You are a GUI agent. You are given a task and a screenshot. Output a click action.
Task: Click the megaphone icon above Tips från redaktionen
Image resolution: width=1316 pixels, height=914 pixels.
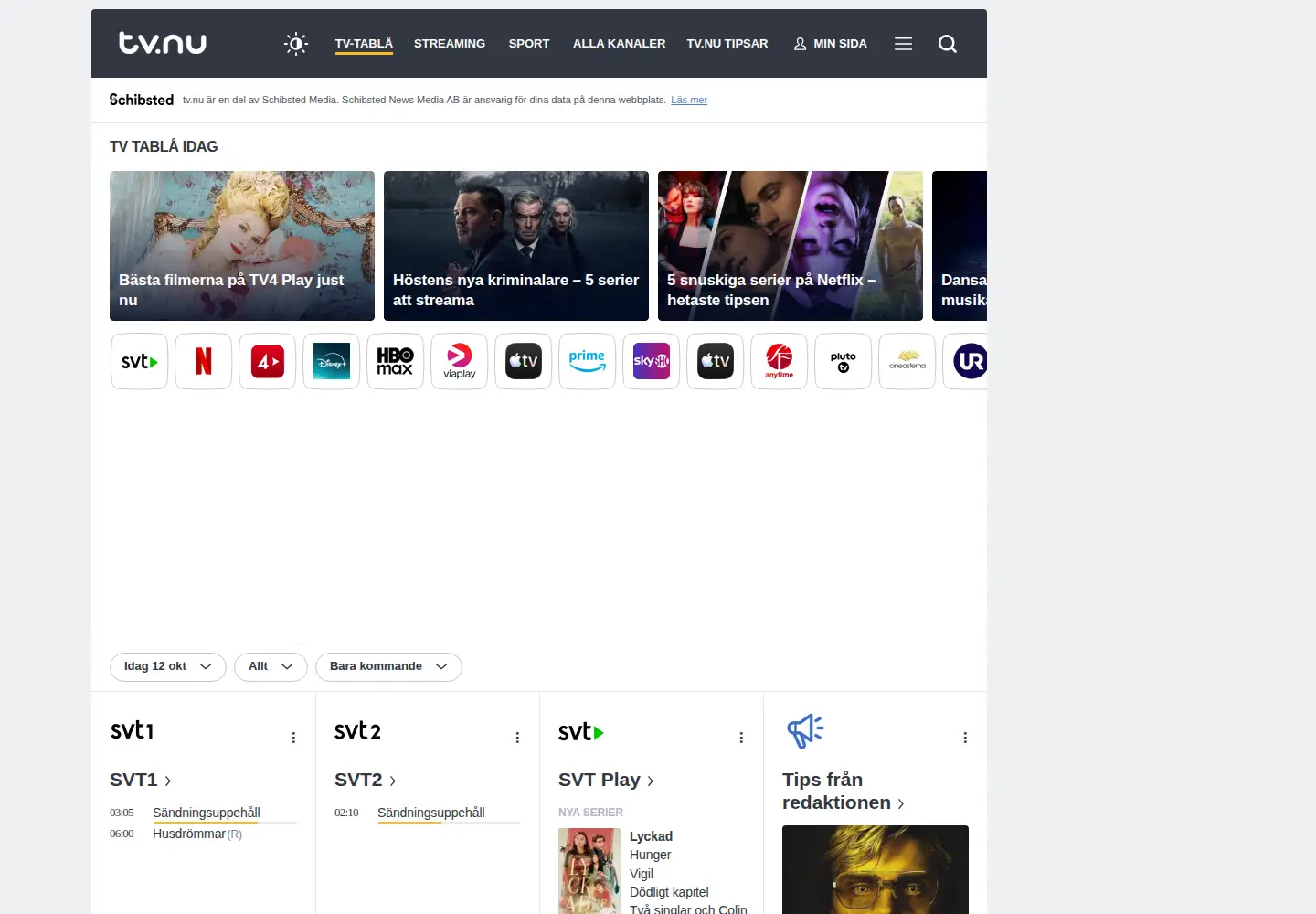[805, 731]
